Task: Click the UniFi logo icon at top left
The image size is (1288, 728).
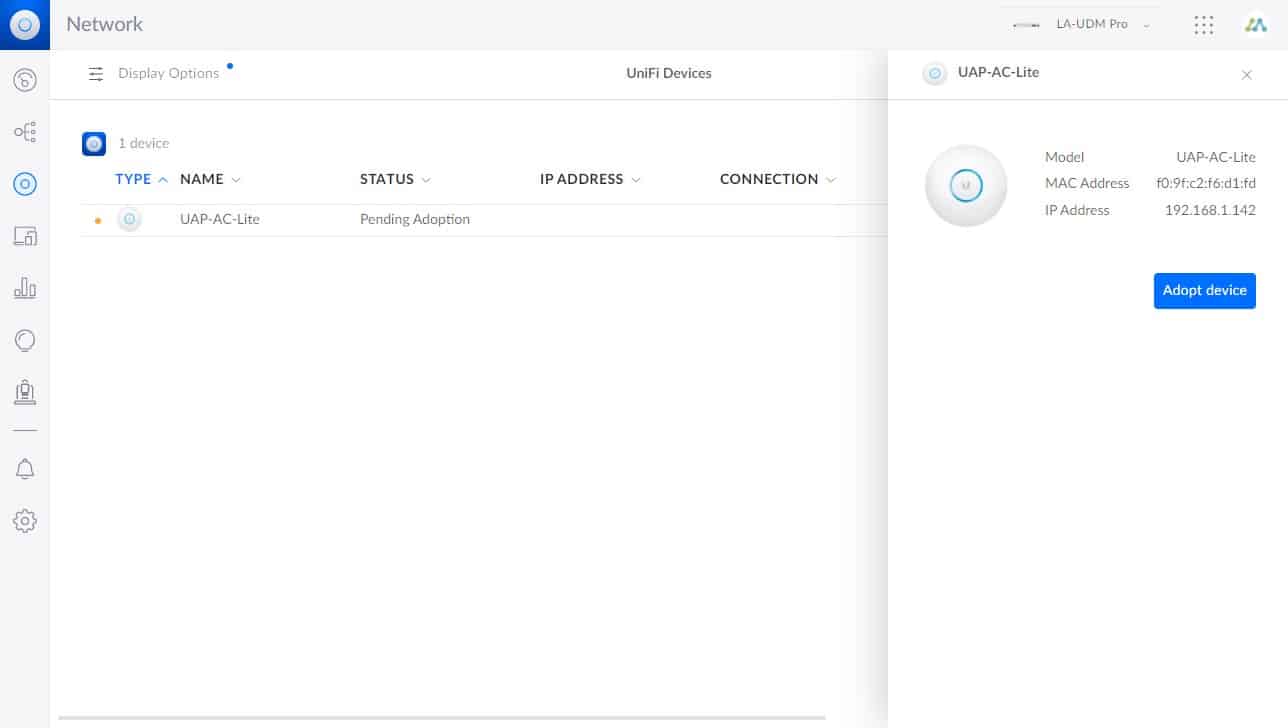Action: pos(24,24)
